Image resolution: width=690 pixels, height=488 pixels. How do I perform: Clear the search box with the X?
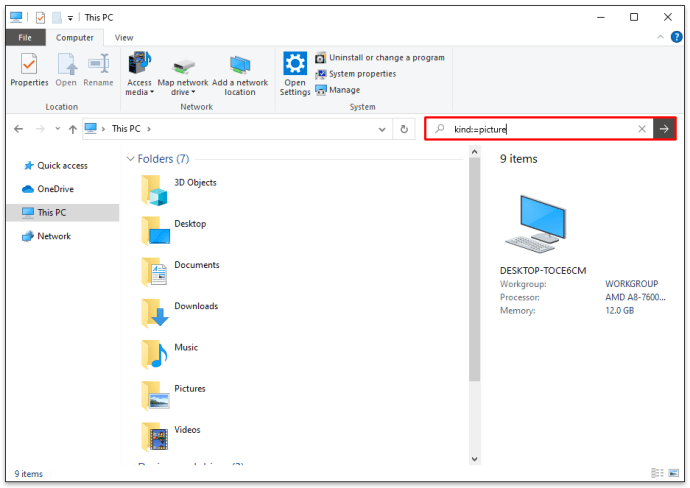pyautogui.click(x=642, y=129)
